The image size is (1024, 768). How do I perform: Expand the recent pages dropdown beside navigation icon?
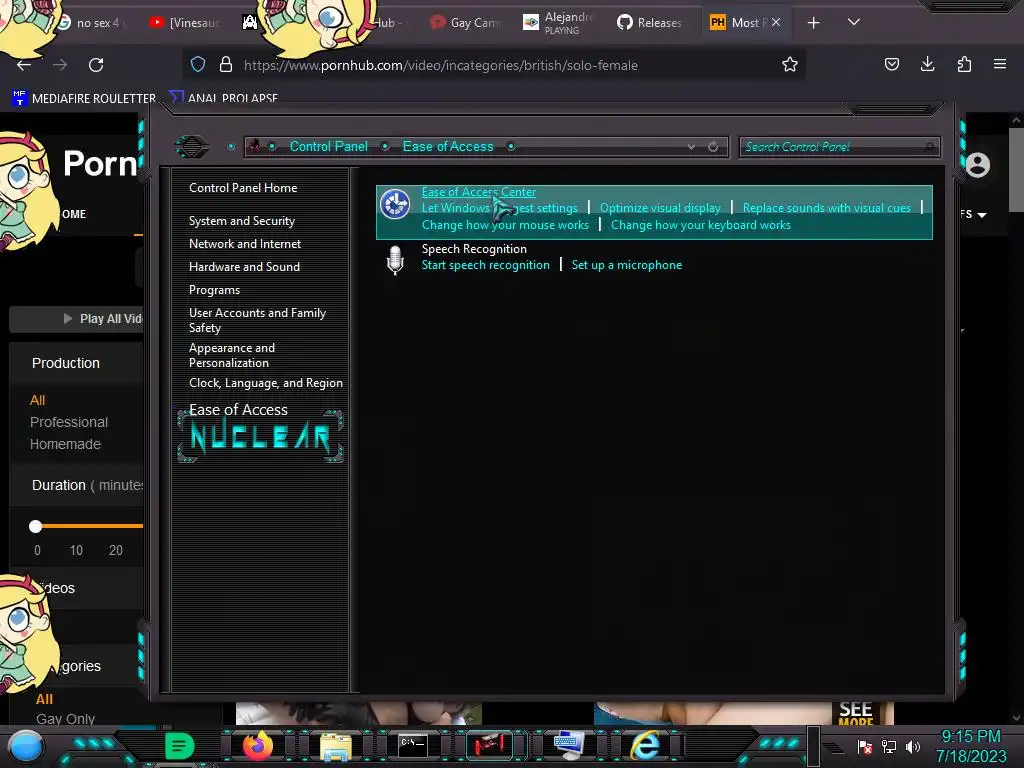231,146
